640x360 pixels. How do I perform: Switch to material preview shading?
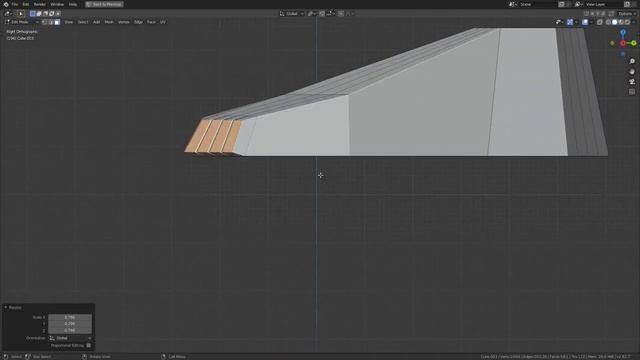(x=621, y=22)
